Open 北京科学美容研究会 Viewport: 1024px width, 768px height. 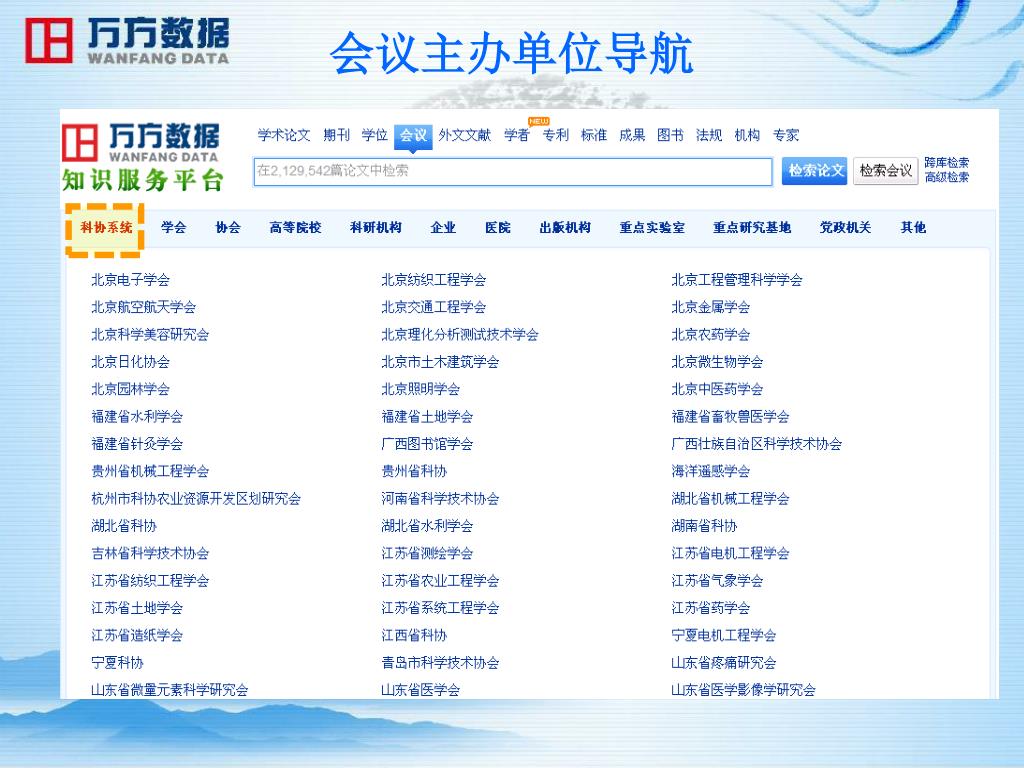pyautogui.click(x=150, y=335)
